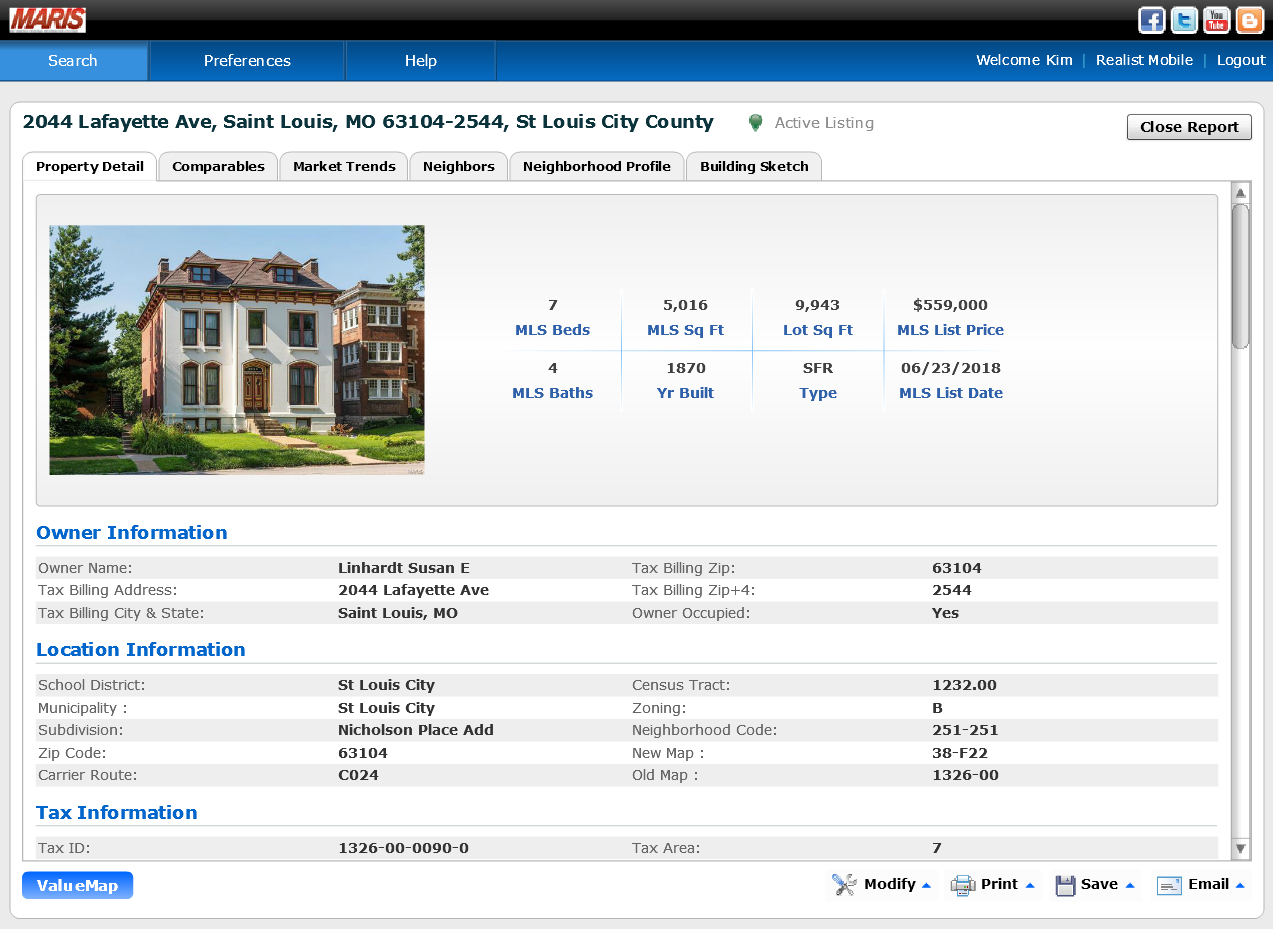1273x929 pixels.
Task: Click the Email envelope icon
Action: pos(1169,885)
